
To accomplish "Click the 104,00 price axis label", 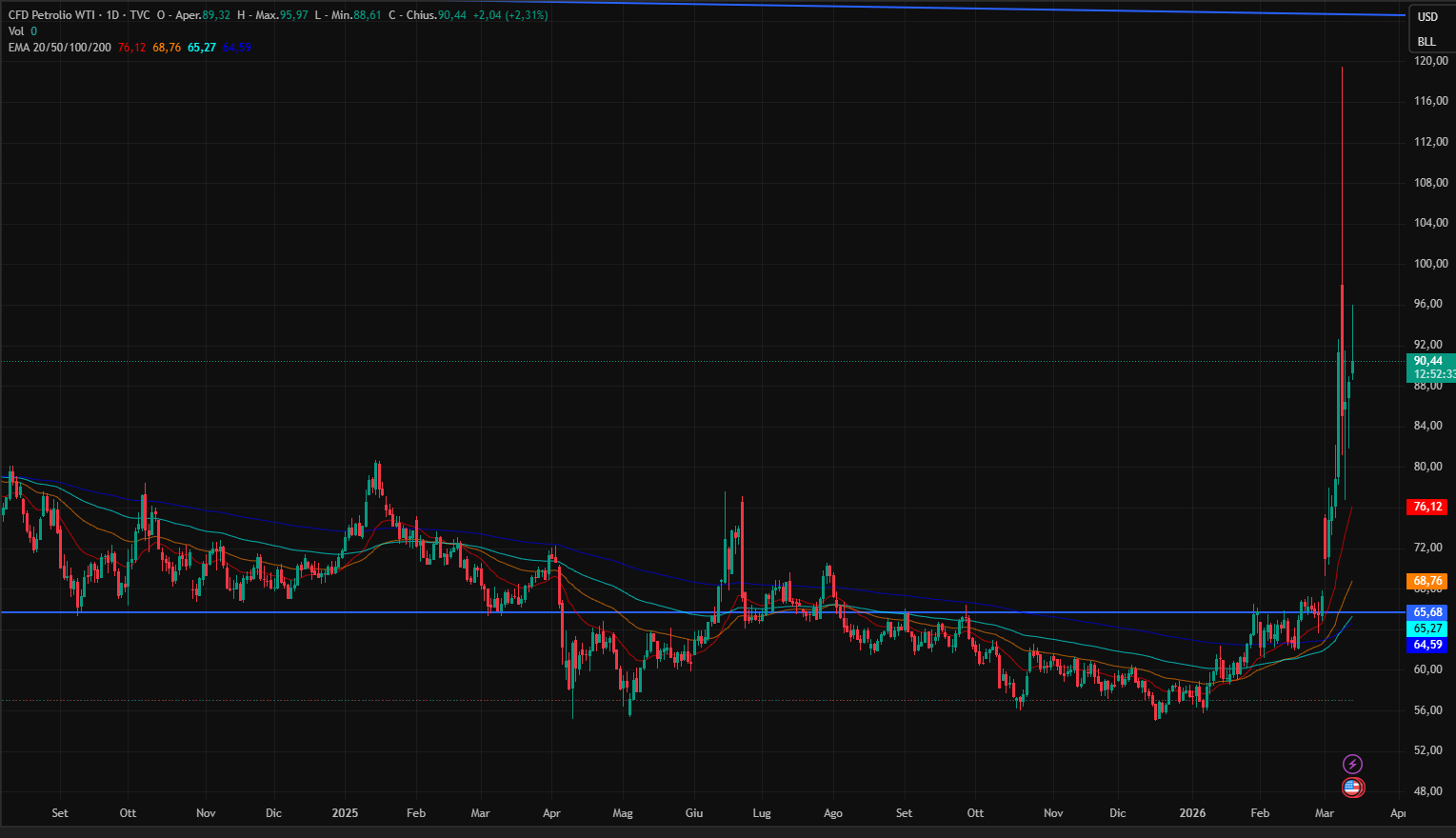I will [1430, 223].
